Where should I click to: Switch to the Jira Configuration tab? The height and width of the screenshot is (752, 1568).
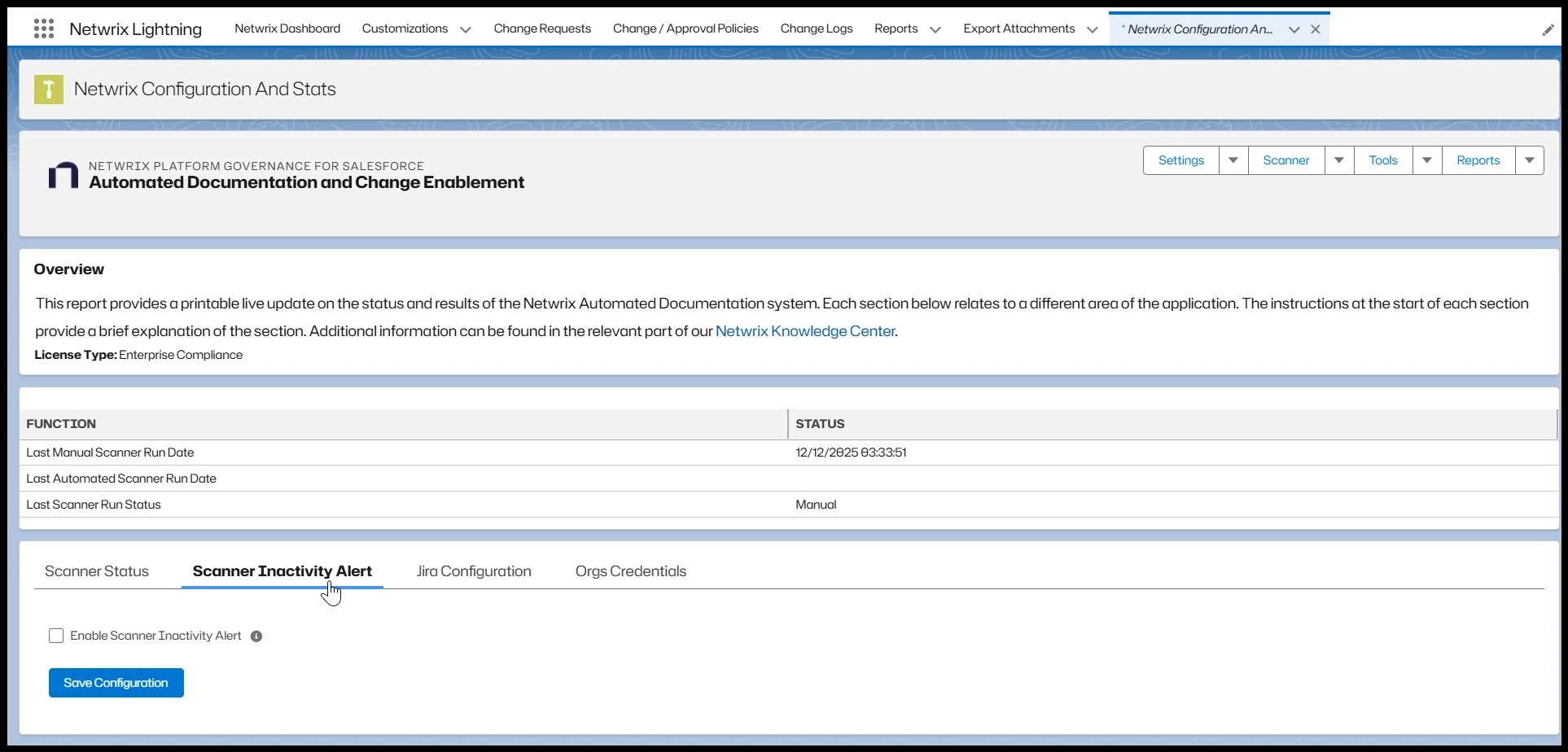point(474,571)
